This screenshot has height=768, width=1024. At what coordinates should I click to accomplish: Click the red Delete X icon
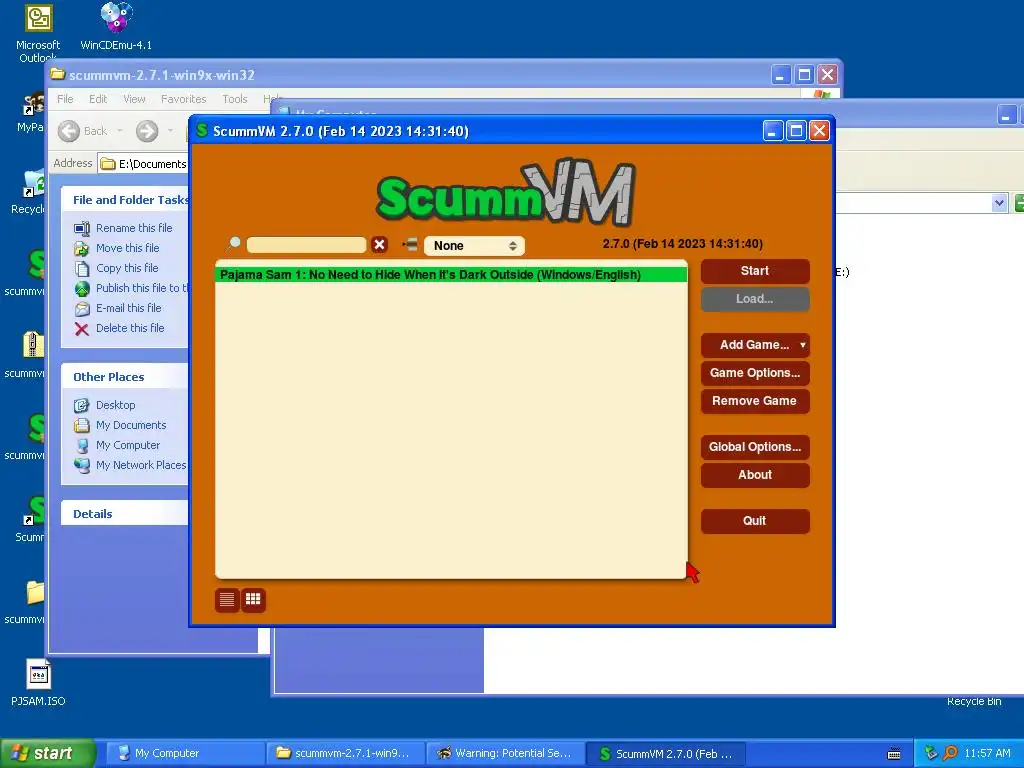[x=82, y=329]
